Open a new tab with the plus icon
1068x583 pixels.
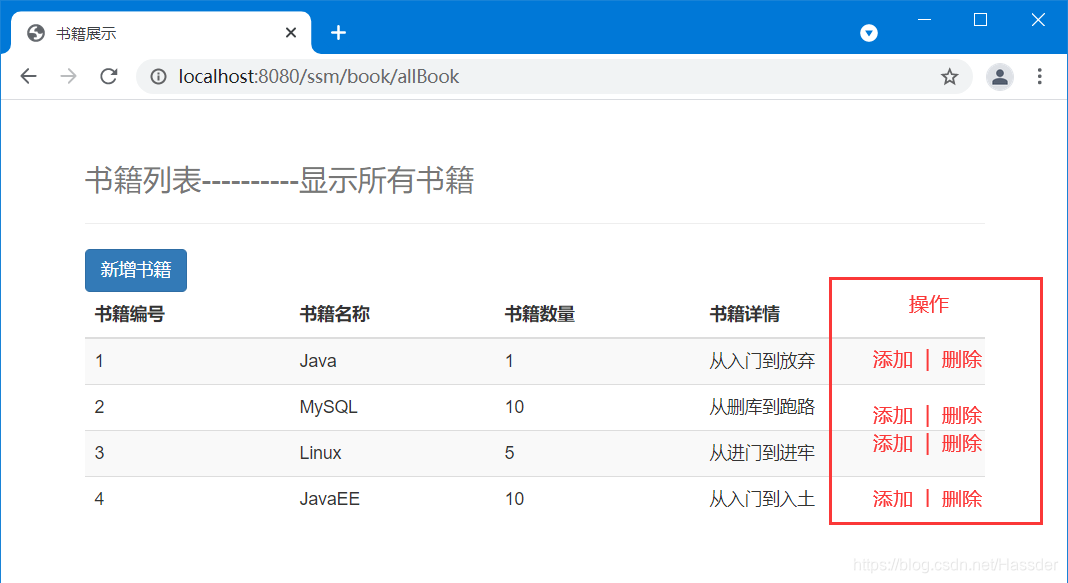(339, 33)
